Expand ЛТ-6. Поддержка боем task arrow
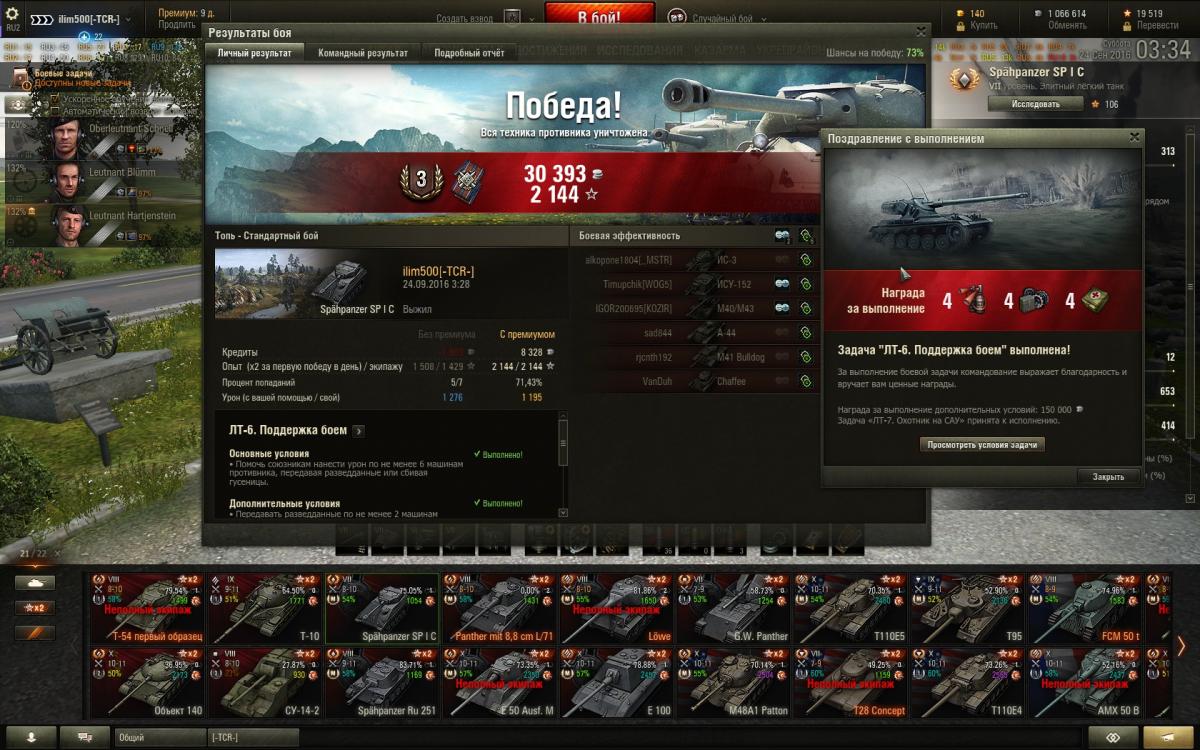The height and width of the screenshot is (750, 1200). (359, 431)
